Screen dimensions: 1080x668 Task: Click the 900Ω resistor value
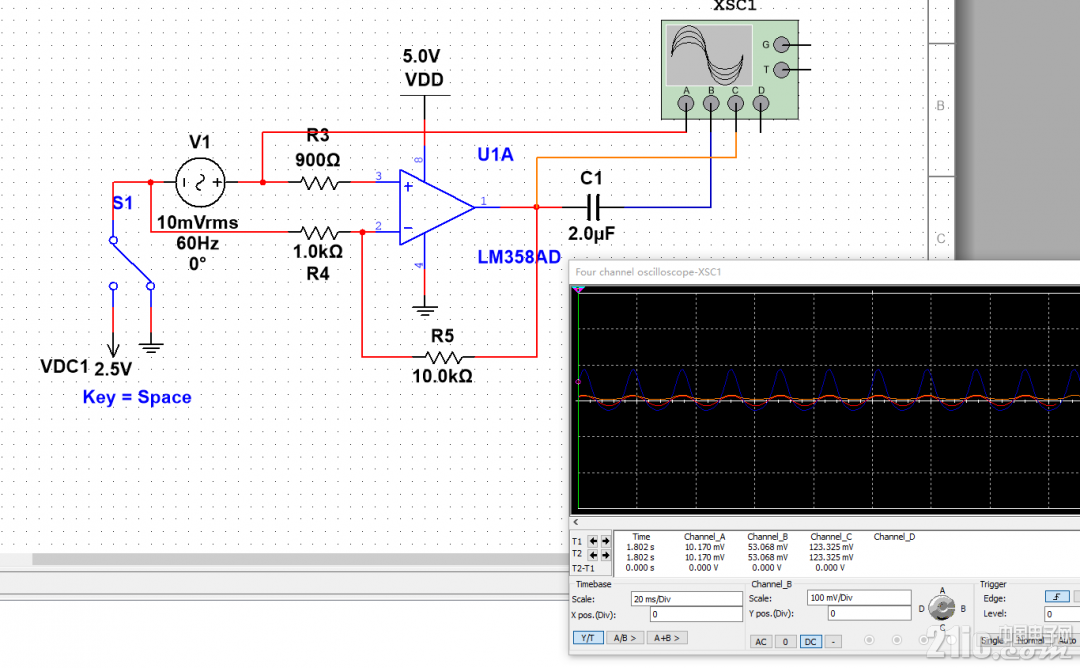pos(318,160)
